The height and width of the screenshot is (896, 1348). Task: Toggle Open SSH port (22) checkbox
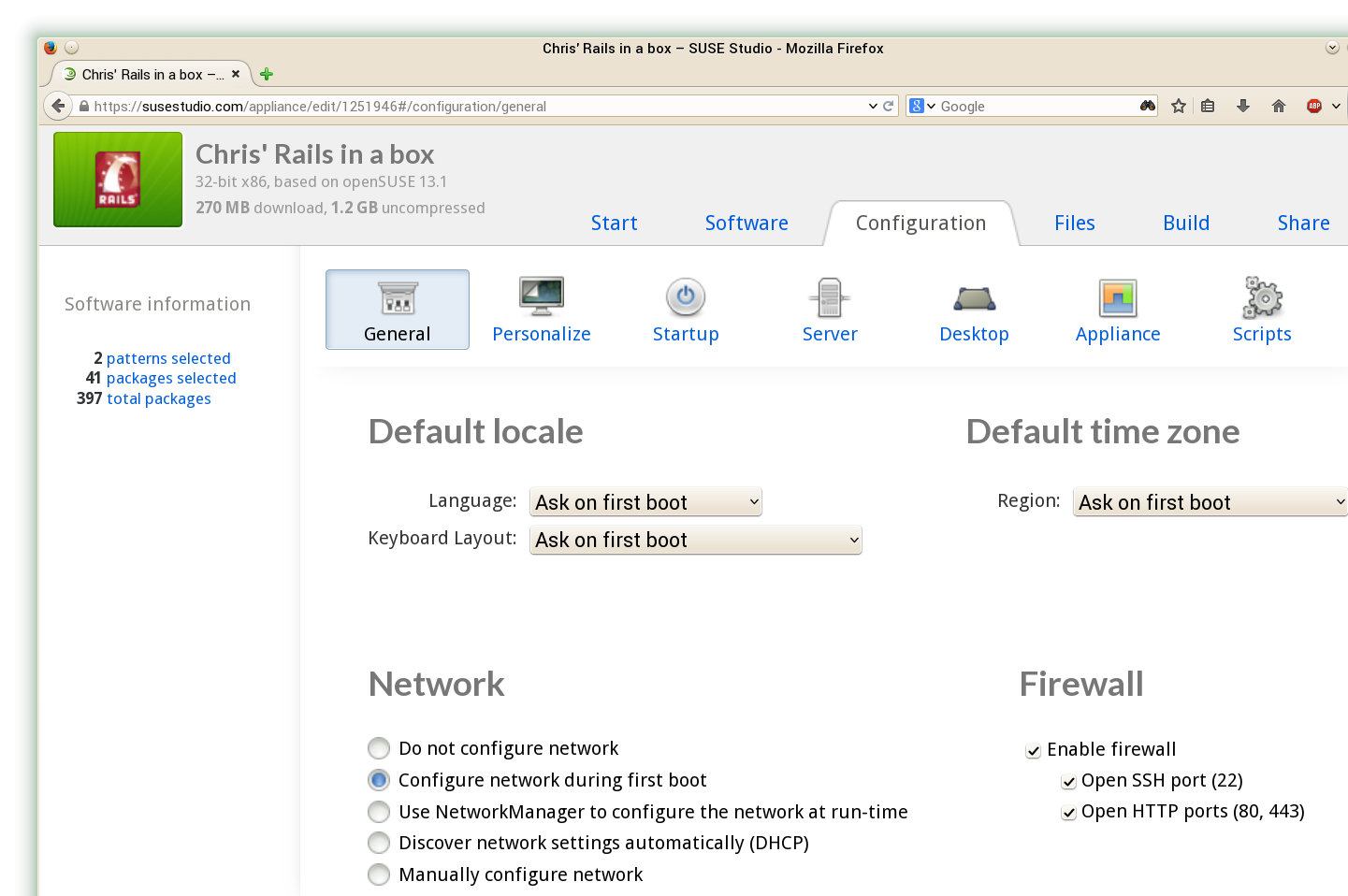tap(1068, 782)
